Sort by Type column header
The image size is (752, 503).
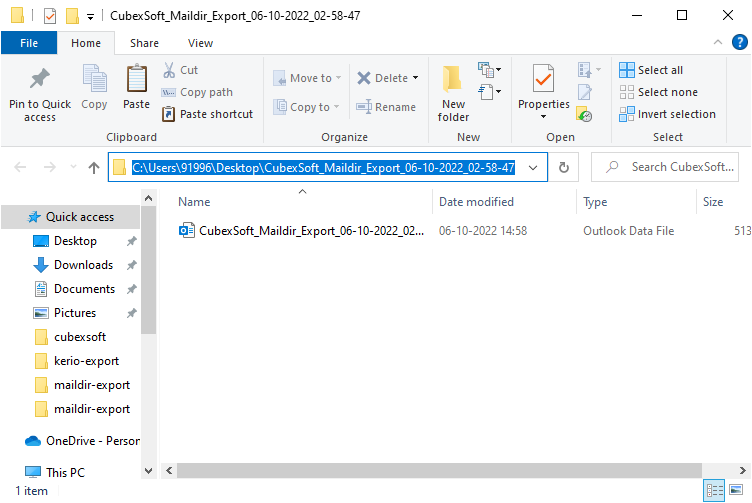(x=595, y=202)
